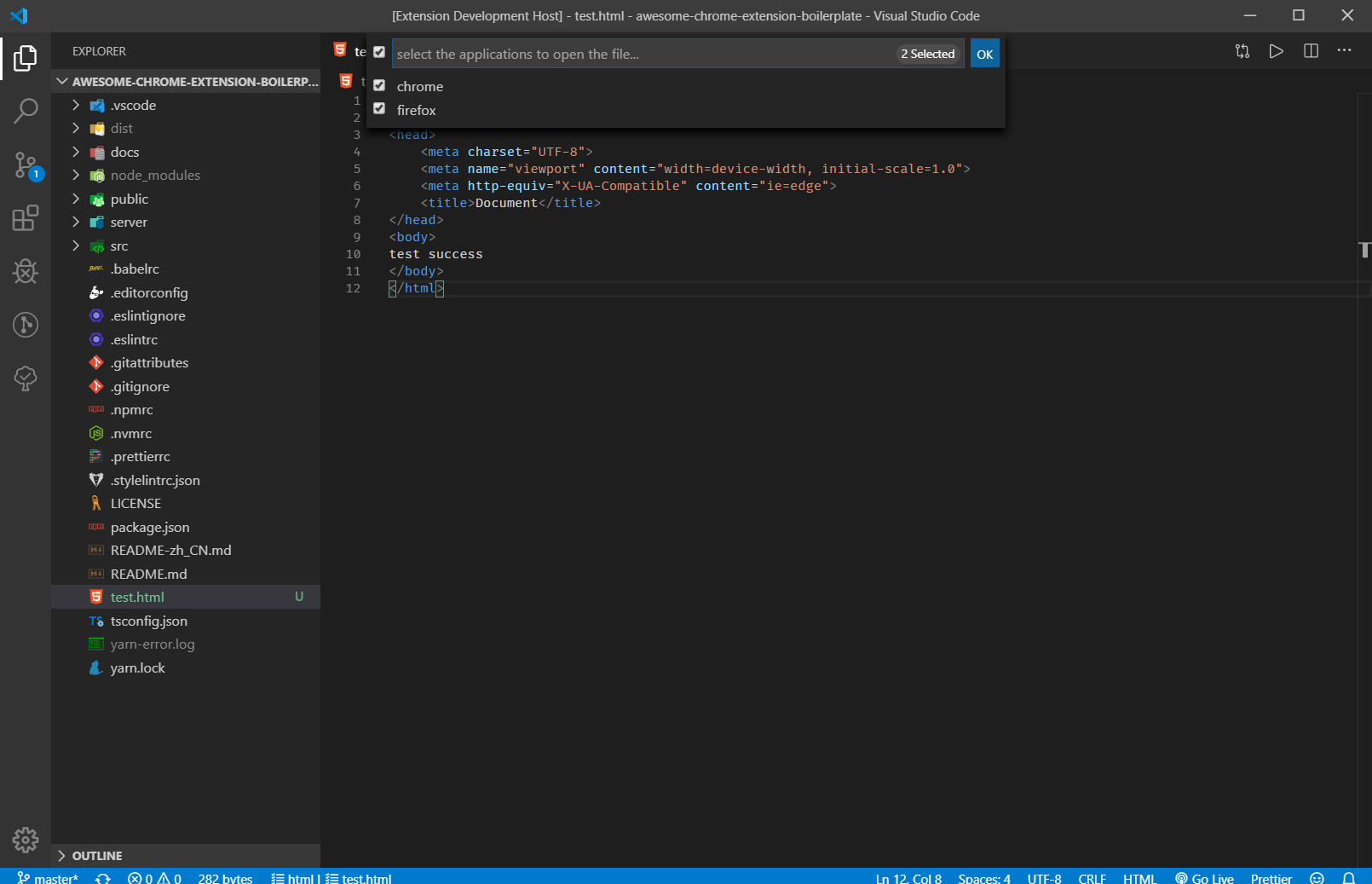Open the yarn-error.log file
Image resolution: width=1372 pixels, height=884 pixels.
(186, 644)
